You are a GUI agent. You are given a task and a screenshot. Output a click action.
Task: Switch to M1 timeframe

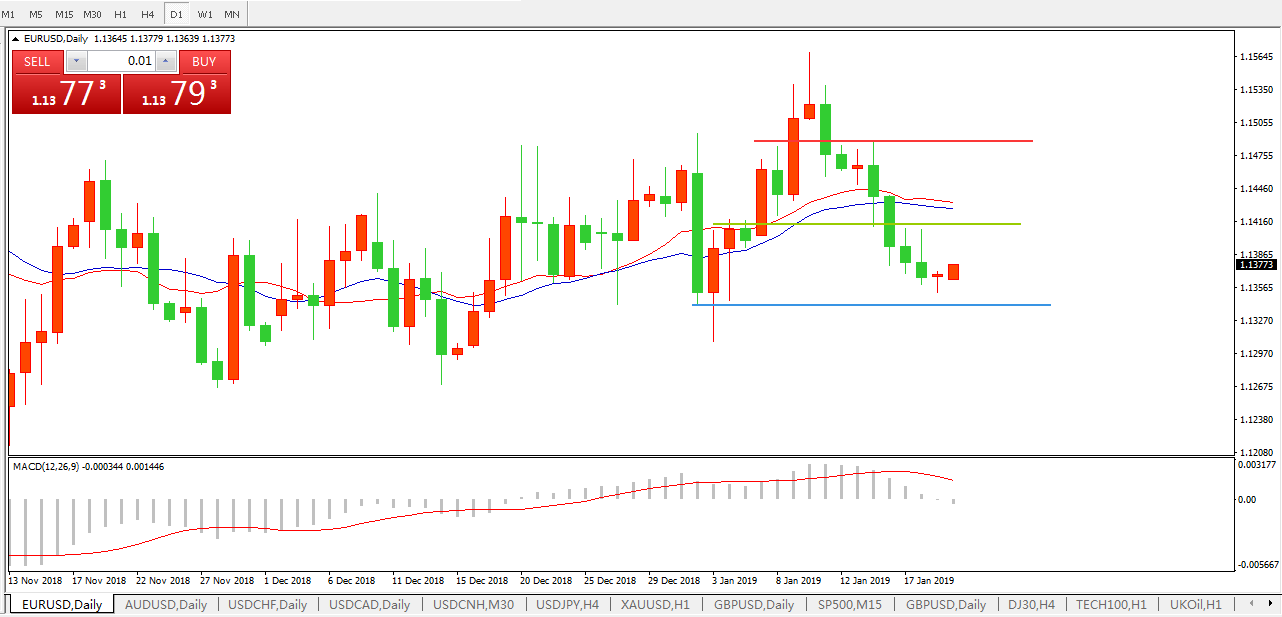[x=9, y=14]
